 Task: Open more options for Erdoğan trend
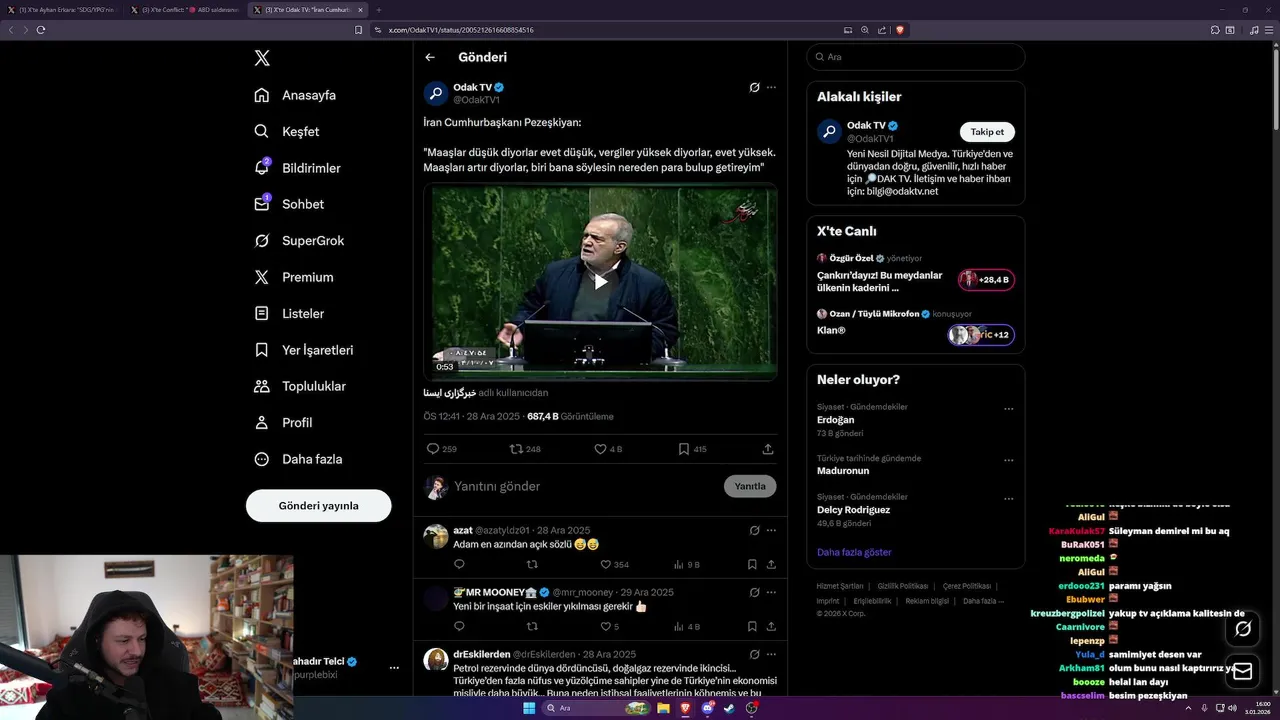click(1009, 409)
